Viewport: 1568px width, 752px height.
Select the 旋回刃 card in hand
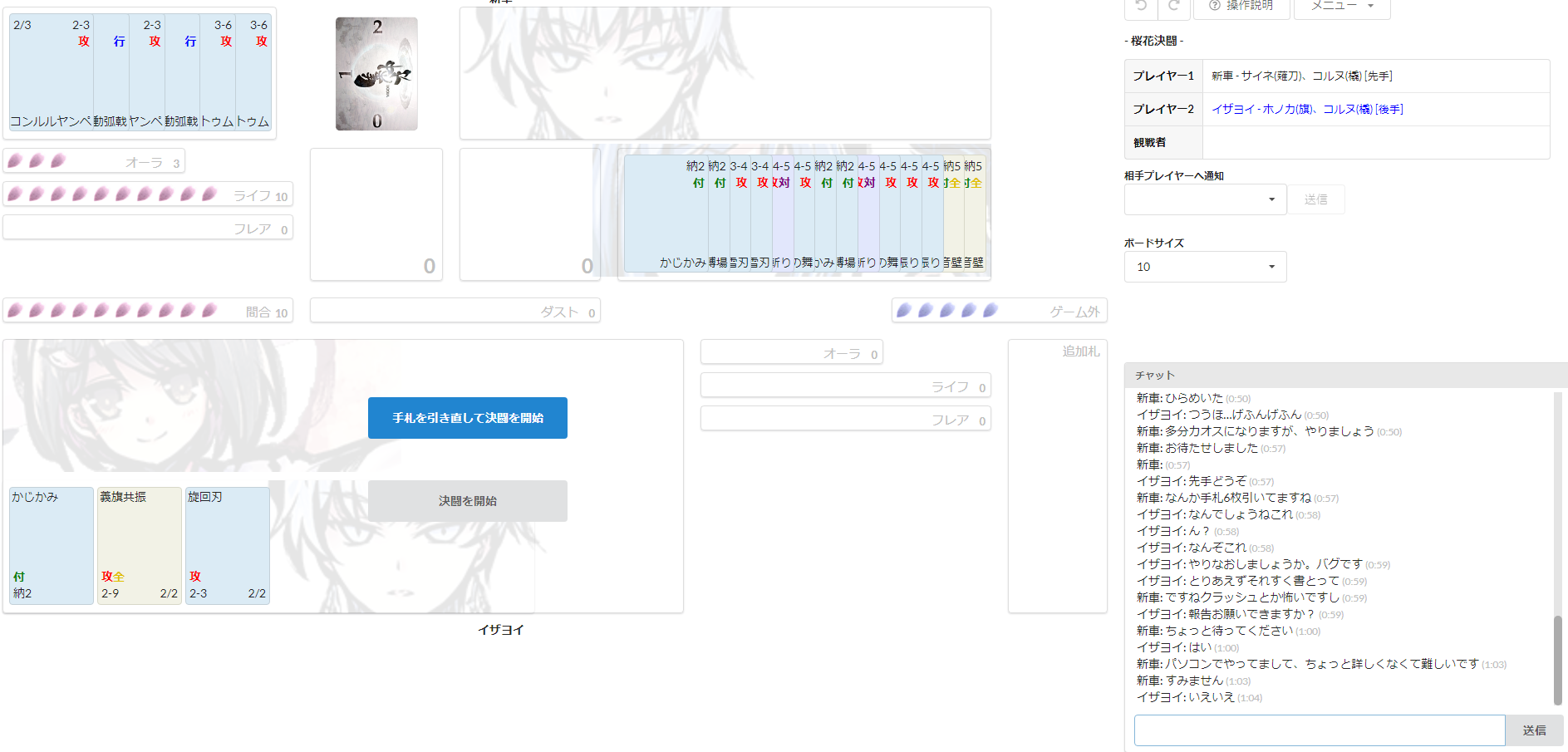click(x=228, y=546)
